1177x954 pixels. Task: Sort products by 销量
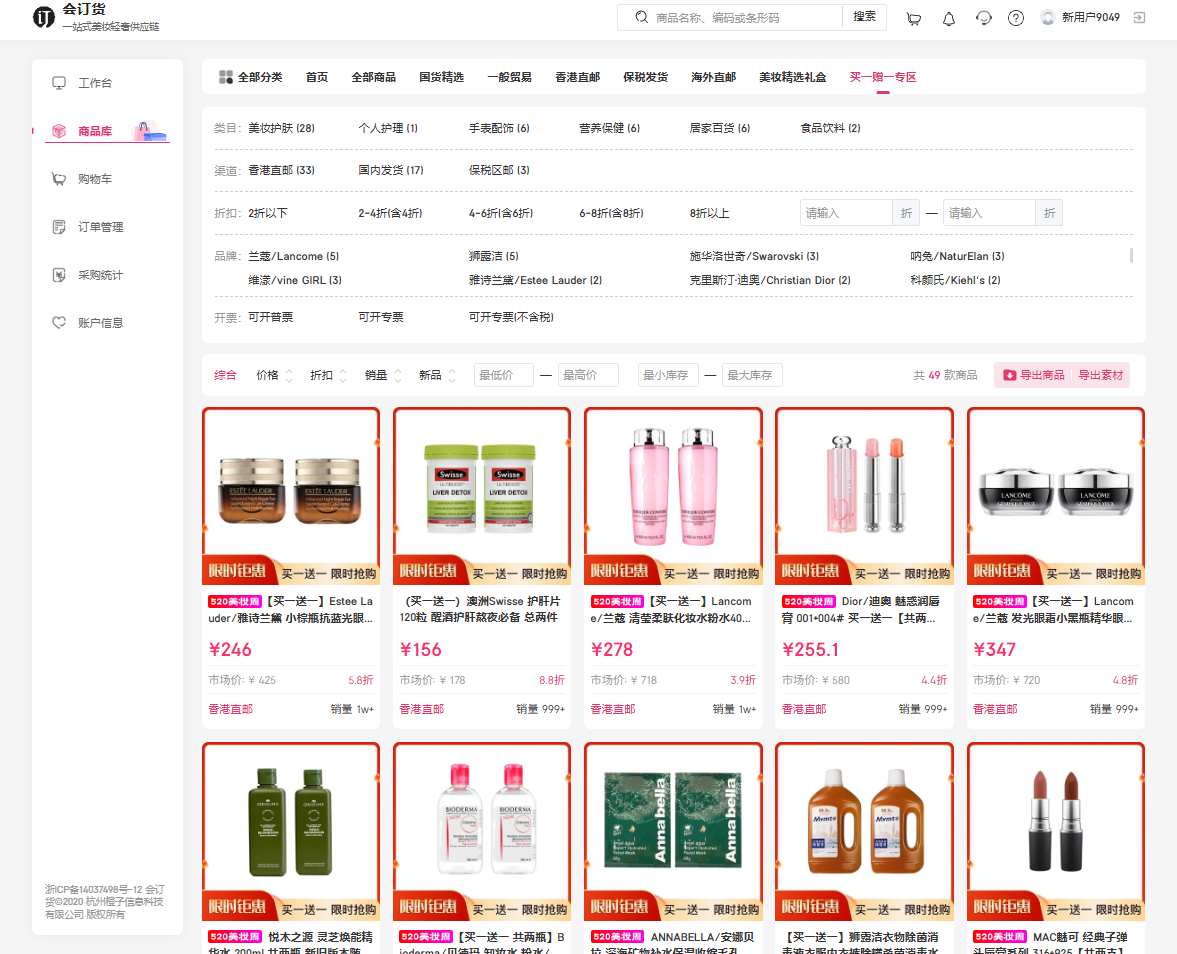click(383, 375)
